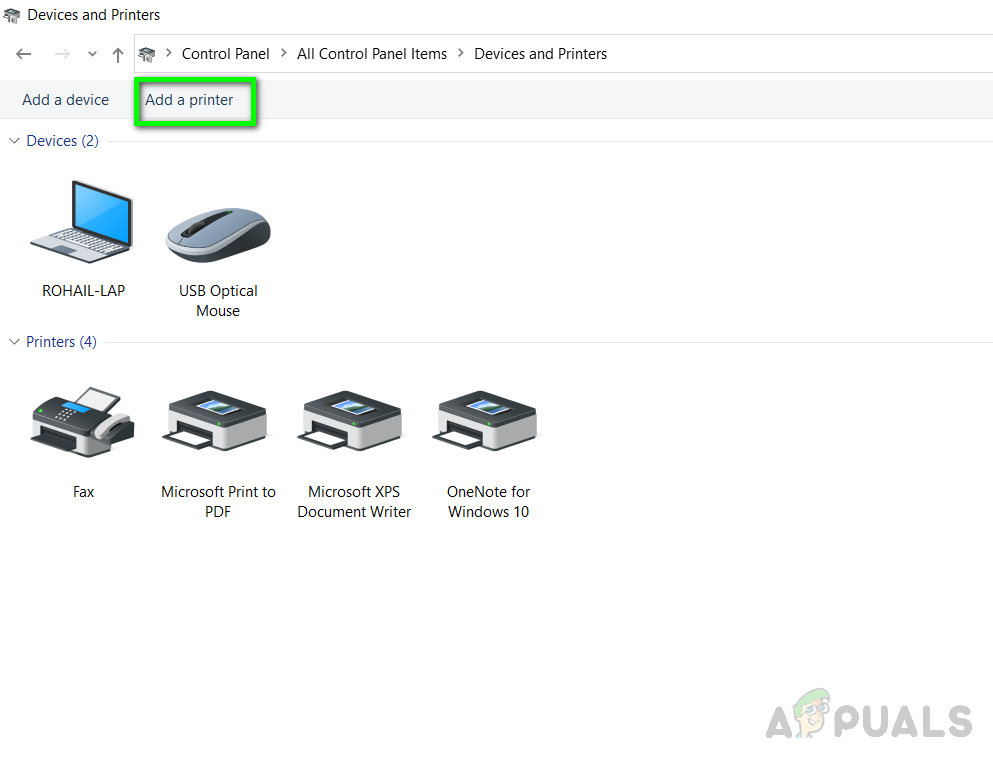The height and width of the screenshot is (768, 993).
Task: Select the Fax printer icon
Action: click(83, 422)
